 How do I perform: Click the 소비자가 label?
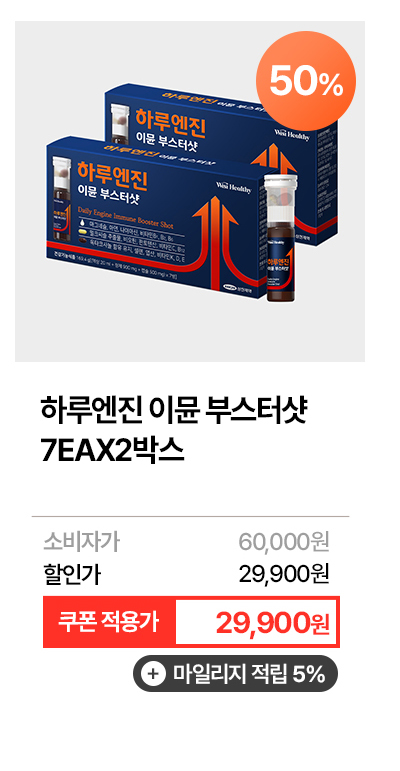[81, 542]
